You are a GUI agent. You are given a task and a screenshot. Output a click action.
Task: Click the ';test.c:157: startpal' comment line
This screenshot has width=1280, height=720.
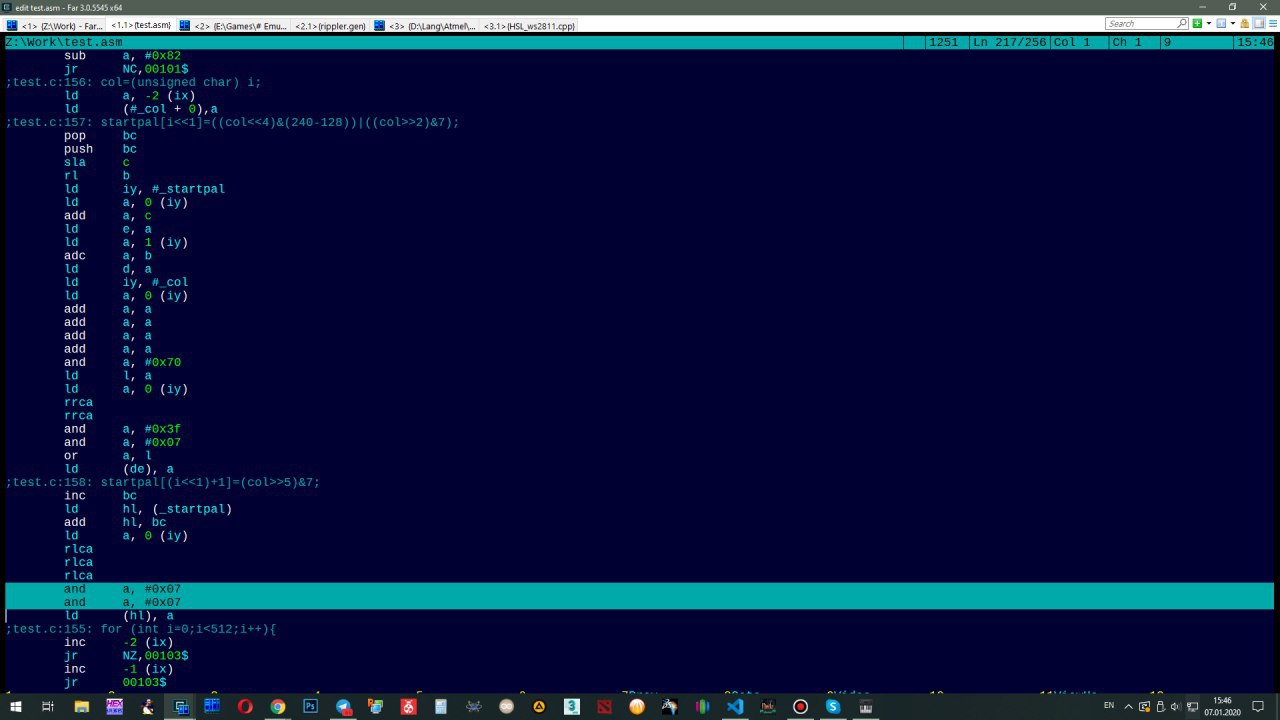pos(233,122)
